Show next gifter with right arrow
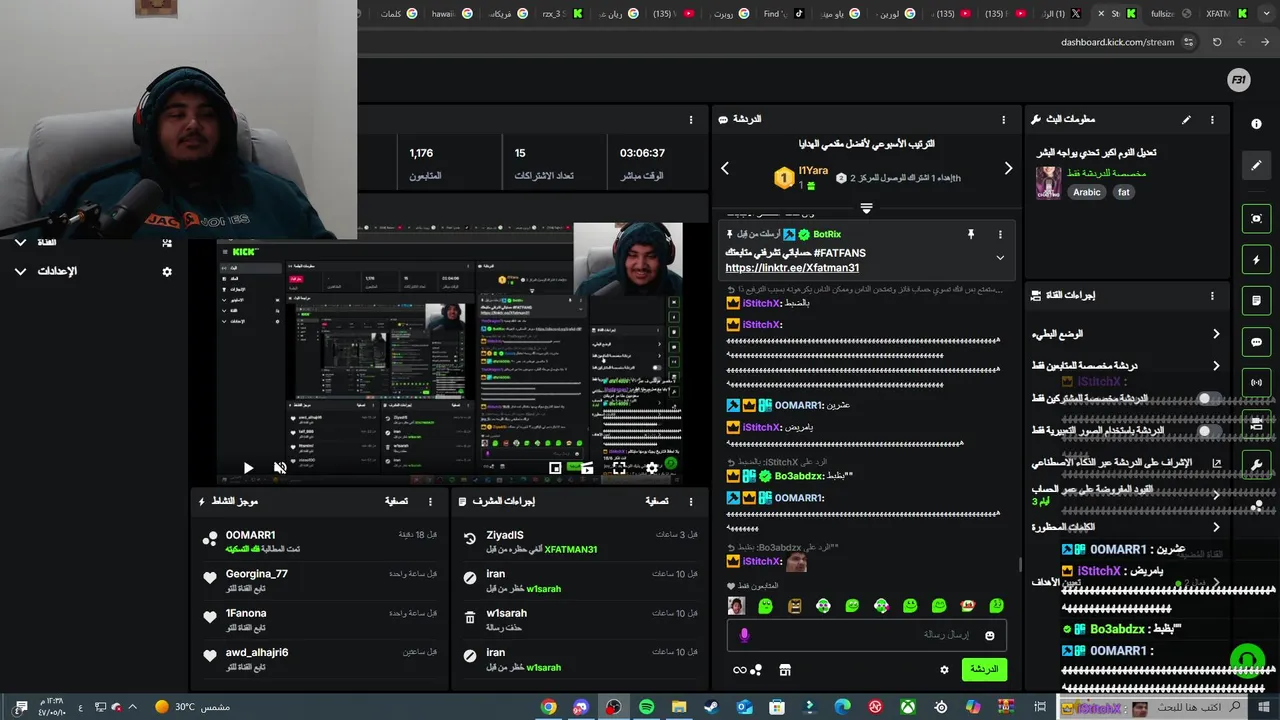The height and width of the screenshot is (720, 1280). point(1008,169)
